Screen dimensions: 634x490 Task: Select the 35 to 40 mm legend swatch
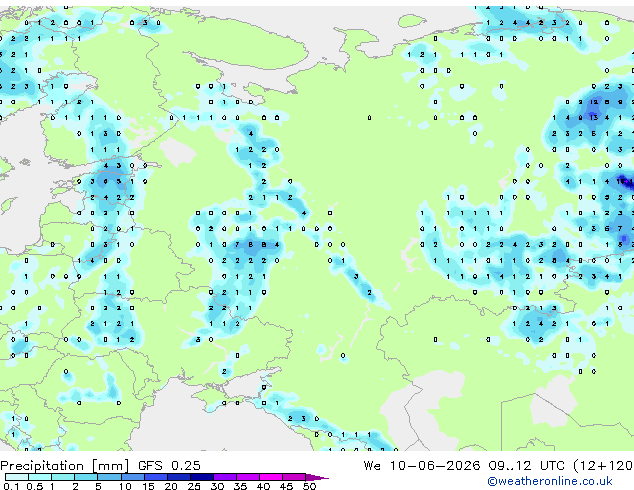pyautogui.click(x=248, y=477)
